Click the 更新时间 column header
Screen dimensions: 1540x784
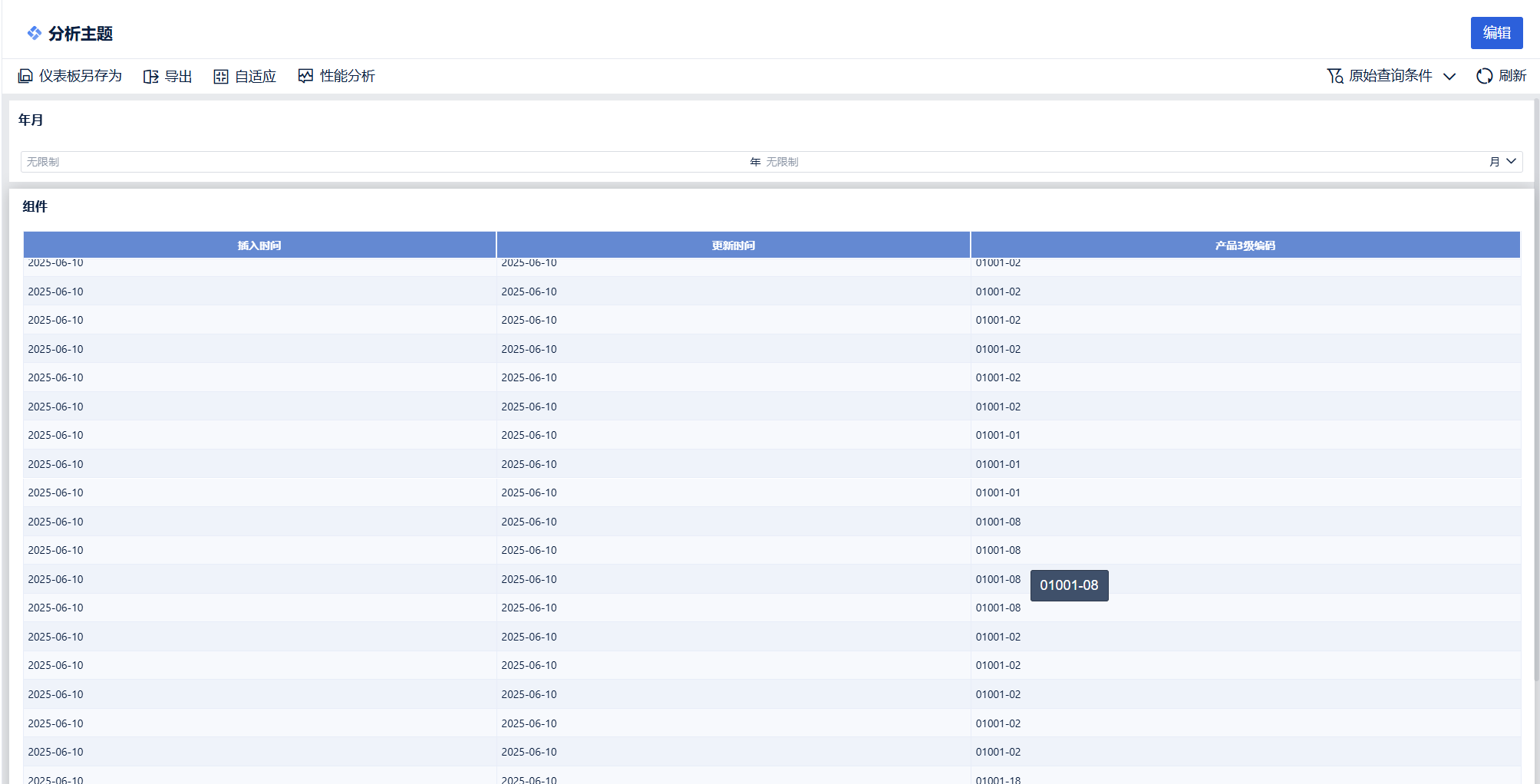(733, 245)
